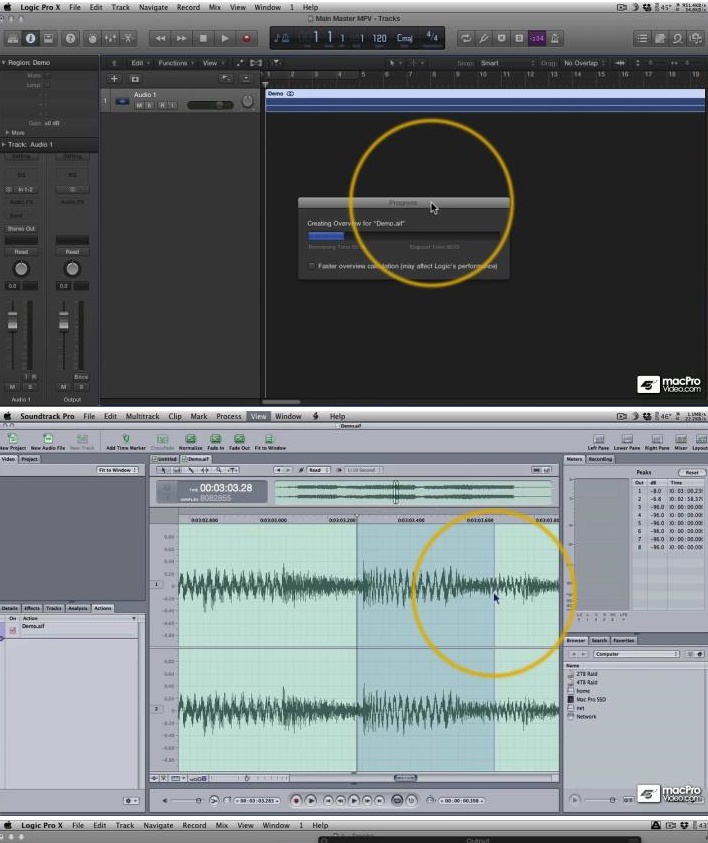Open the List Editors icon in Logic
Viewport: 708px width, 843px height.
[x=642, y=38]
